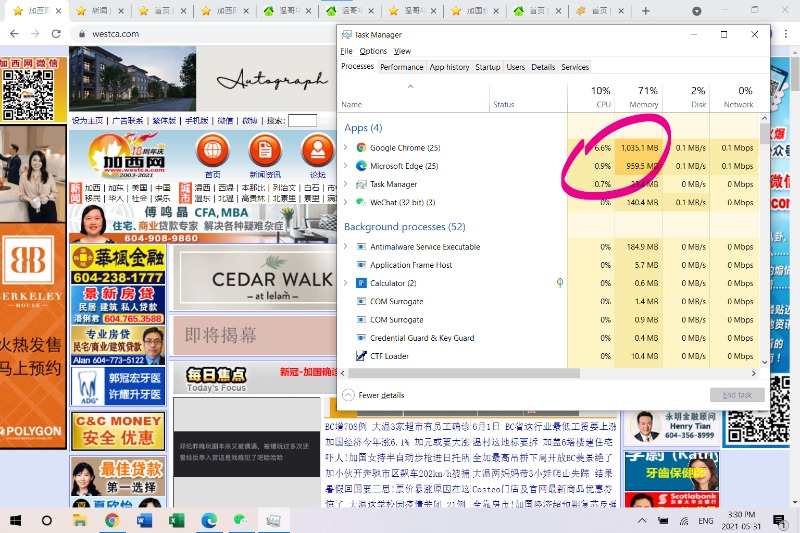This screenshot has width=800, height=533.
Task: Expand the Antimalware Service Executable row
Action: pyautogui.click(x=346, y=246)
